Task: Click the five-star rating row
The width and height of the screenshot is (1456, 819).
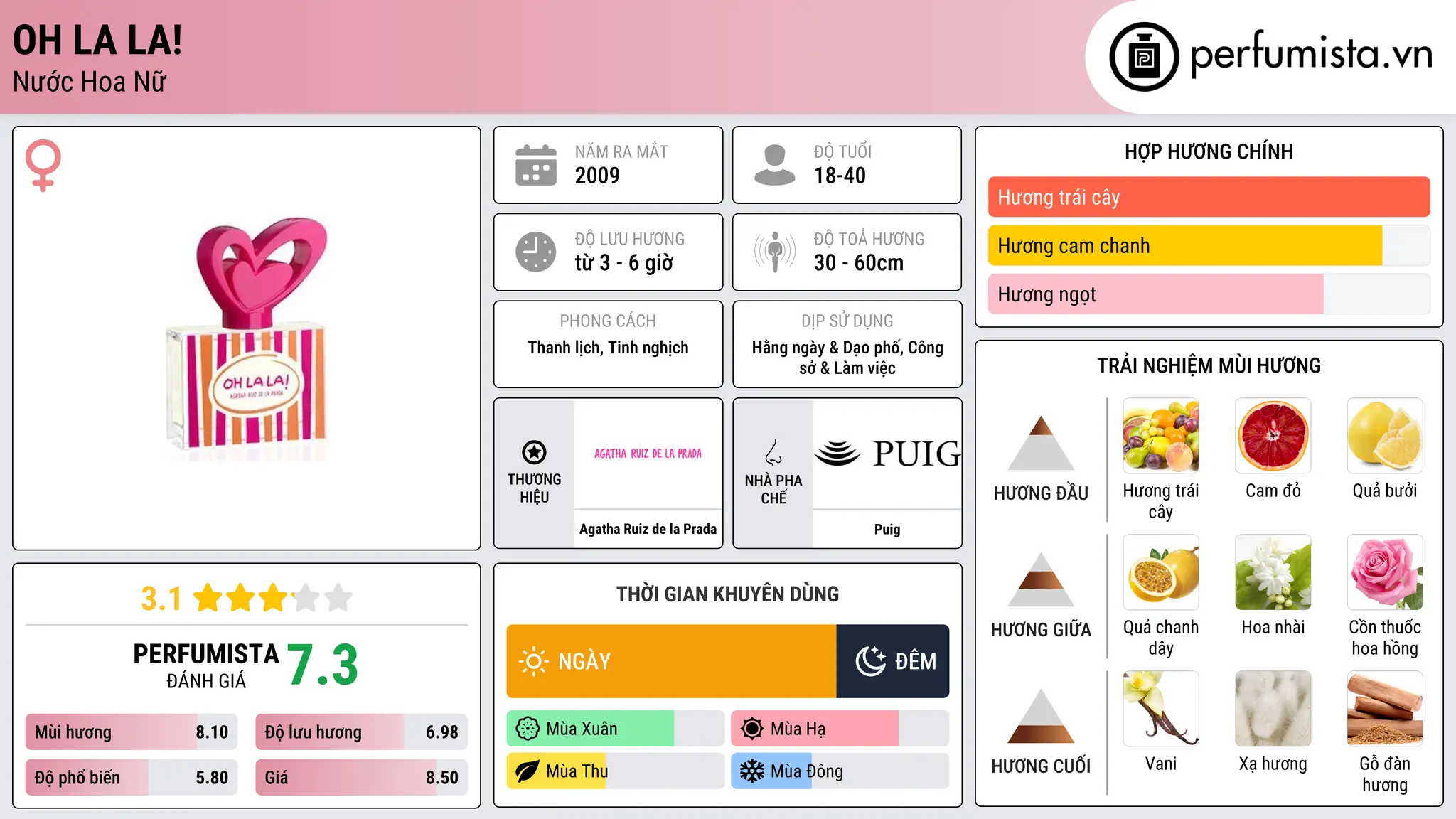Action: pos(272,598)
